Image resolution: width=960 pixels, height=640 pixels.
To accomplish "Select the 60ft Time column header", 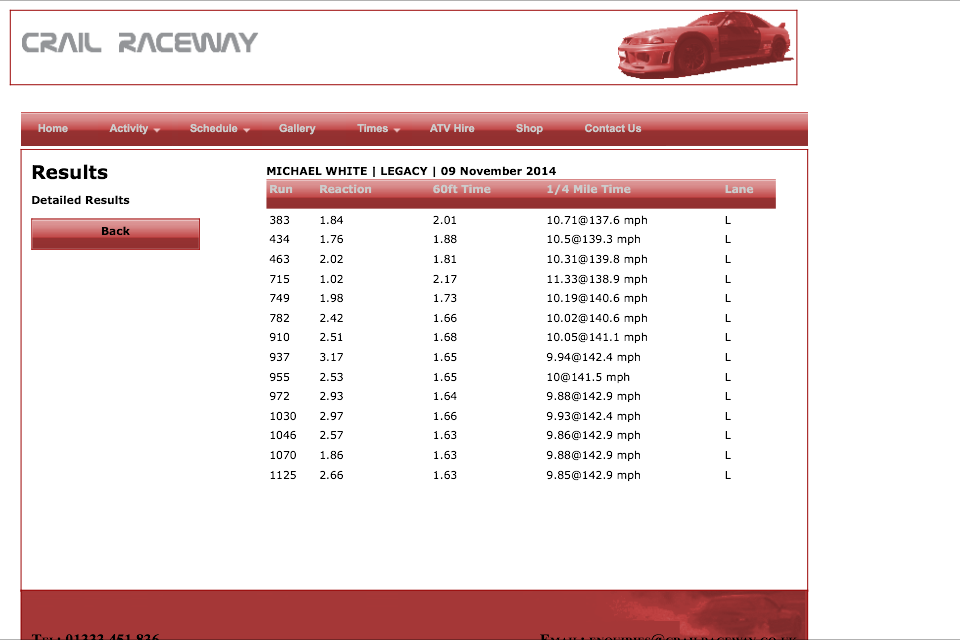I will coord(462,189).
